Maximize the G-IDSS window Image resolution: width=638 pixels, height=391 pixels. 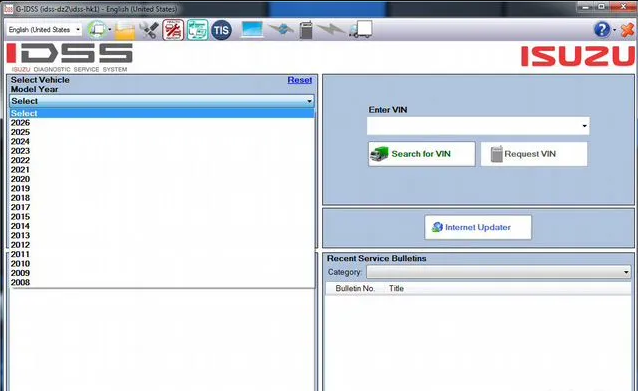tap(601, 7)
